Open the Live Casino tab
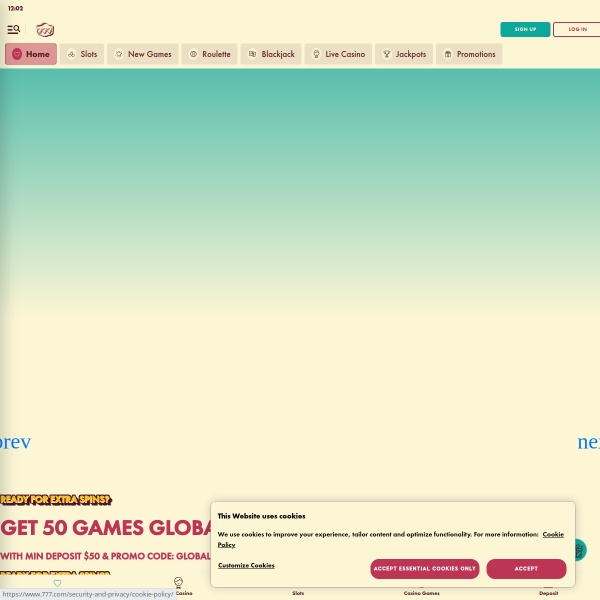The width and height of the screenshot is (600, 600). tap(338, 54)
